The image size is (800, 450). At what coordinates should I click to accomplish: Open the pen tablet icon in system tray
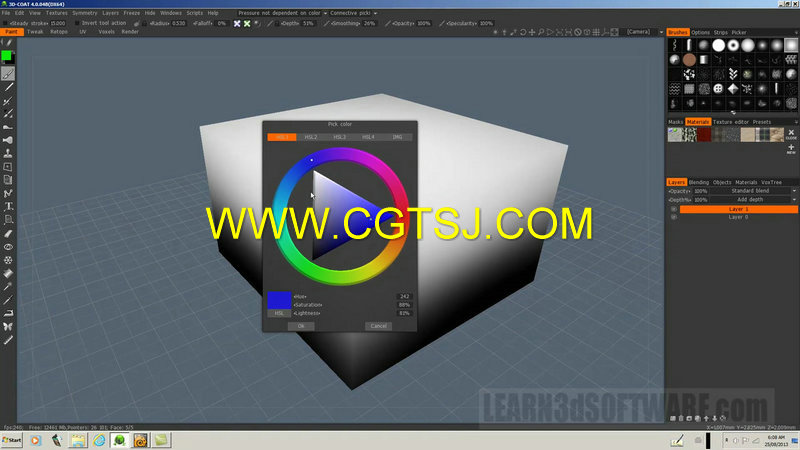tap(677, 440)
